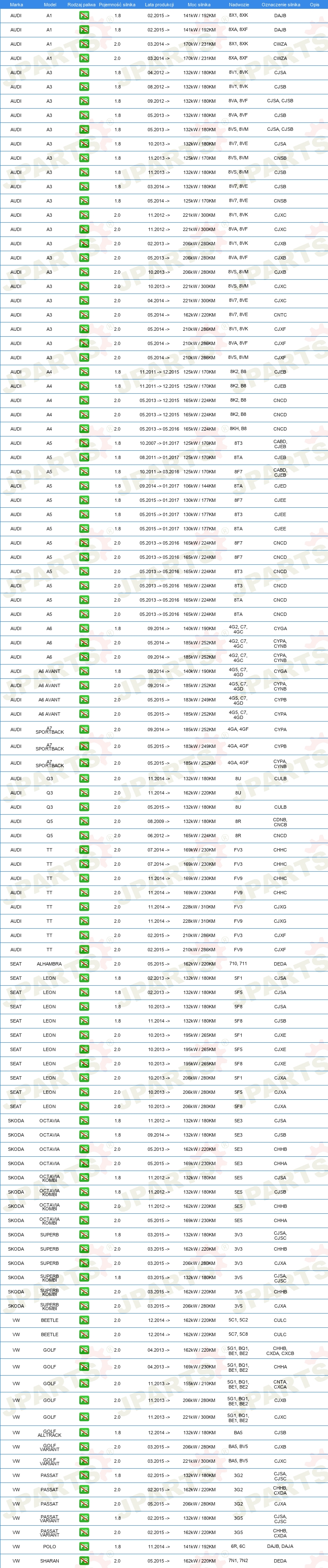Click fuel icon in VW Passat CJXA row
This screenshot has width=328, height=1568.
[84, 1503]
